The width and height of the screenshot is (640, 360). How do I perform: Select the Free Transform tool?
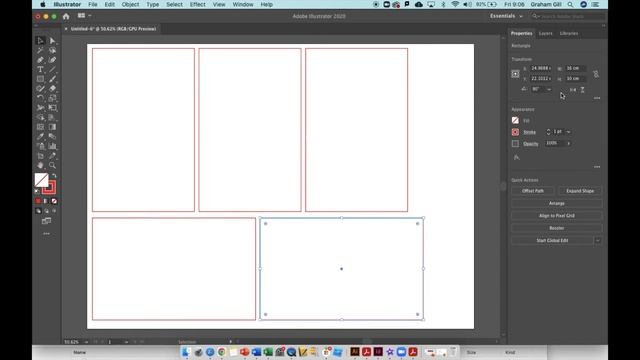pyautogui.click(x=52, y=108)
